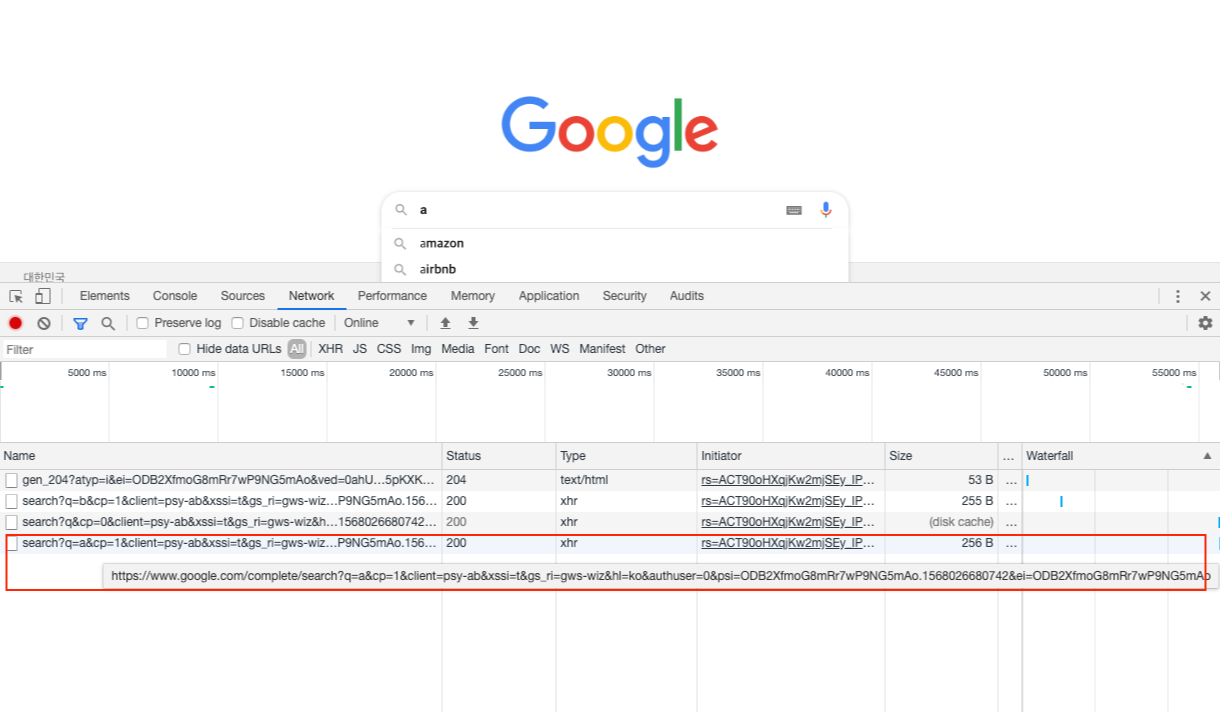Tick the checkbox of the search?q&cp=0 request row
1220x712 pixels.
pyautogui.click(x=12, y=522)
